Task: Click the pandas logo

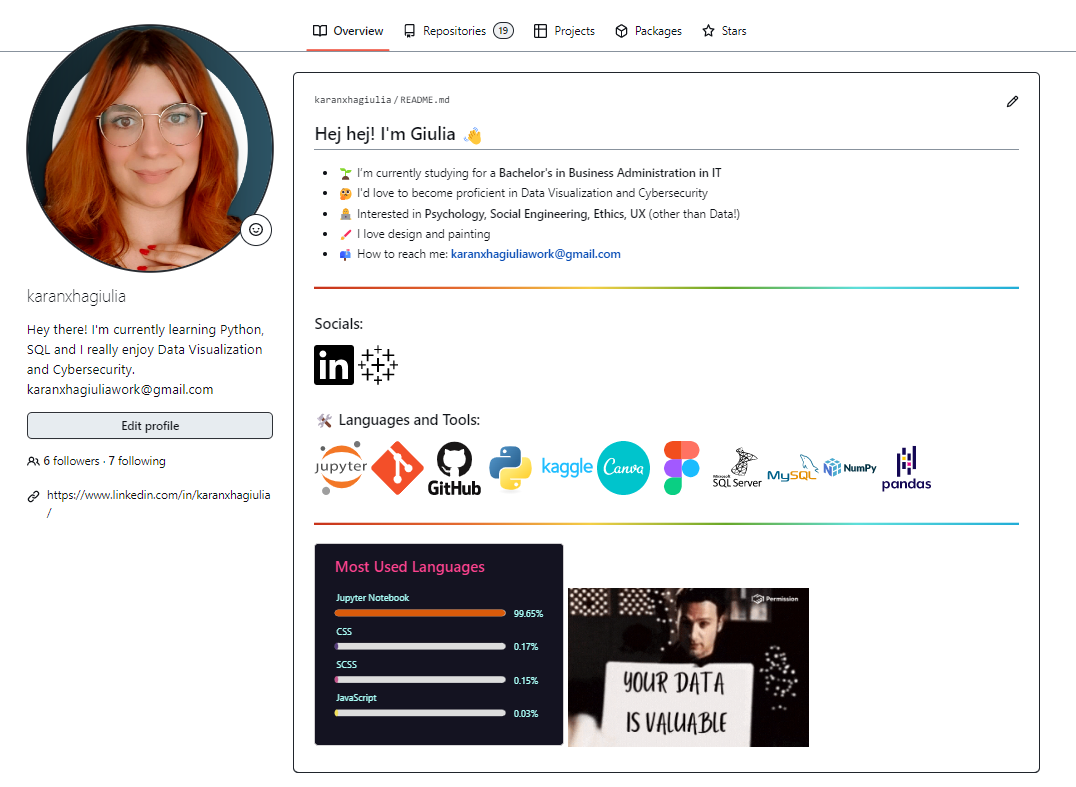Action: click(907, 469)
